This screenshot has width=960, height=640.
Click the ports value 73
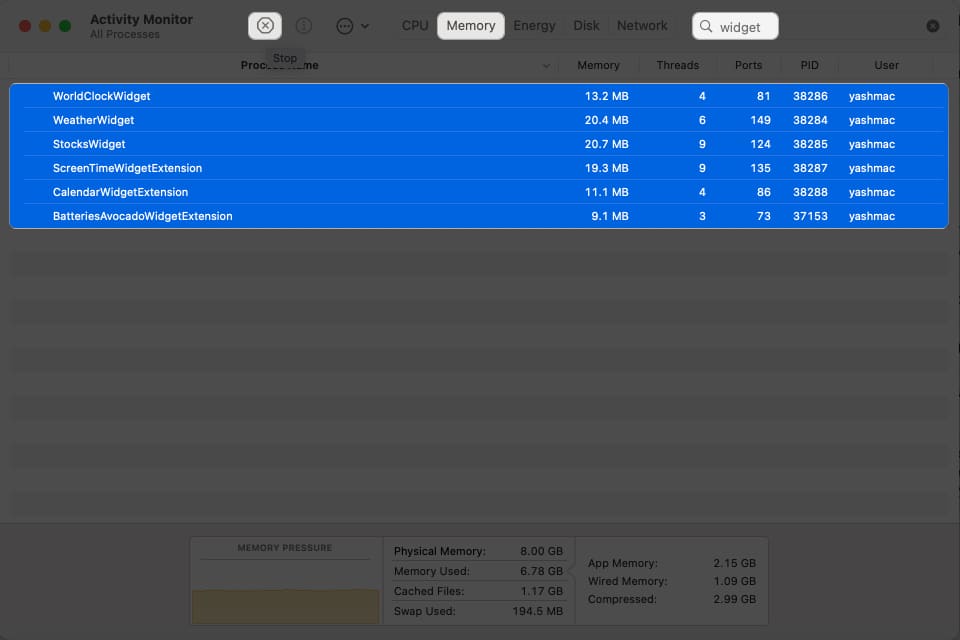pos(763,216)
